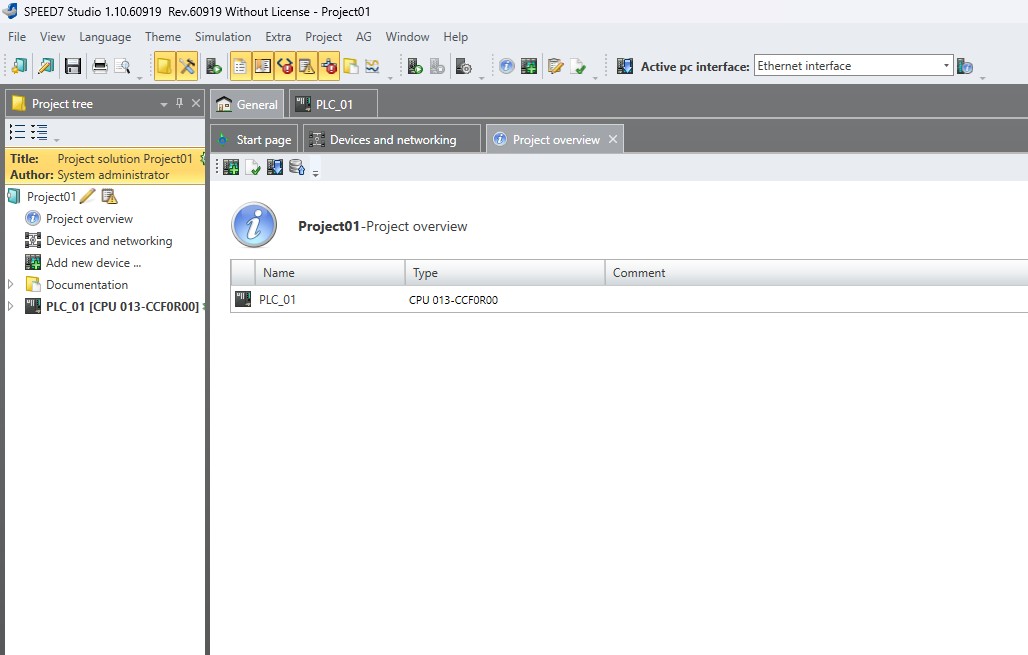Switch to the PLC_01 tab
The width and height of the screenshot is (1028, 655).
coord(333,104)
